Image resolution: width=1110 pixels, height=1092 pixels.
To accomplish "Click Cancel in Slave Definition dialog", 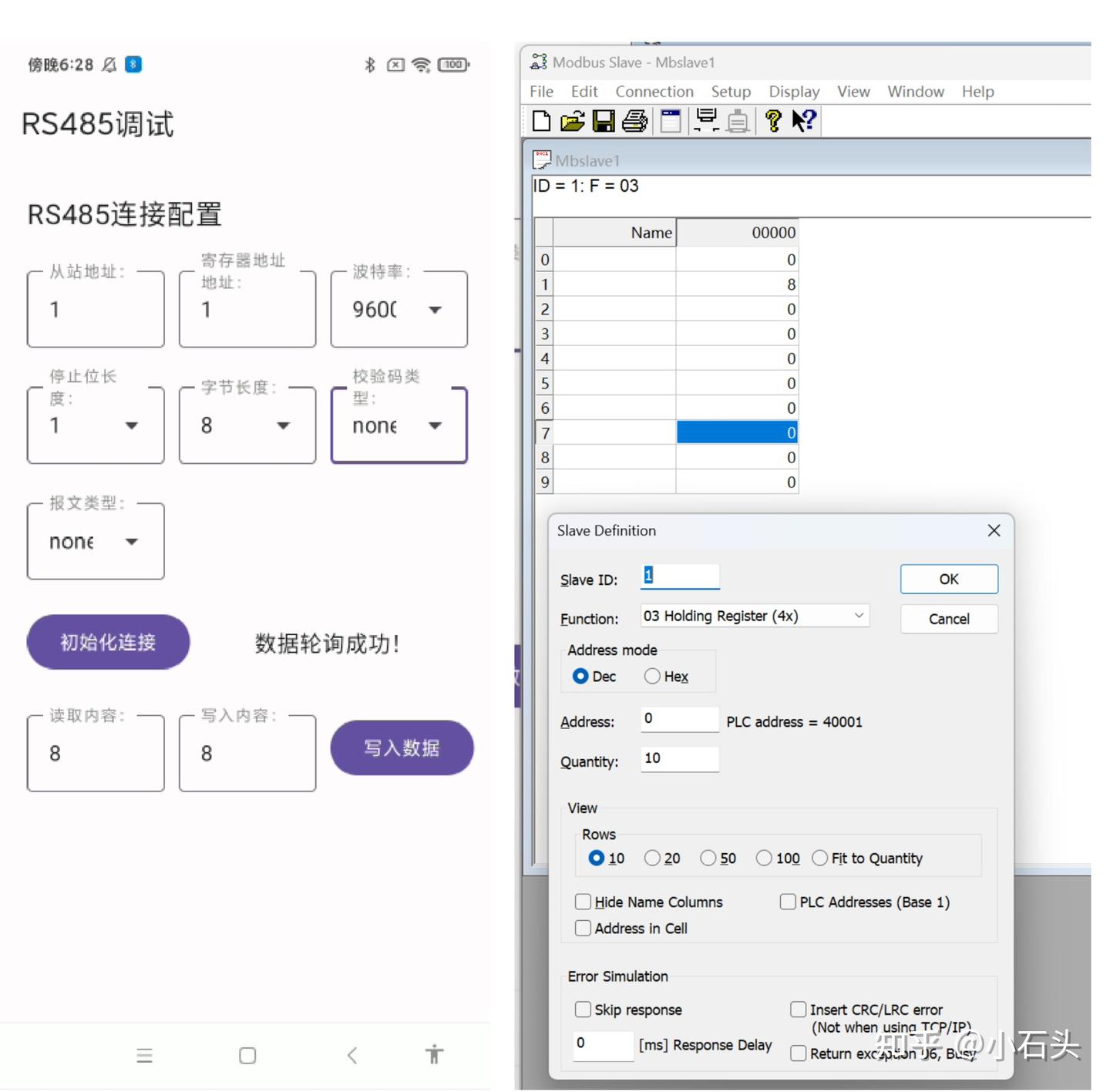I will [x=949, y=619].
